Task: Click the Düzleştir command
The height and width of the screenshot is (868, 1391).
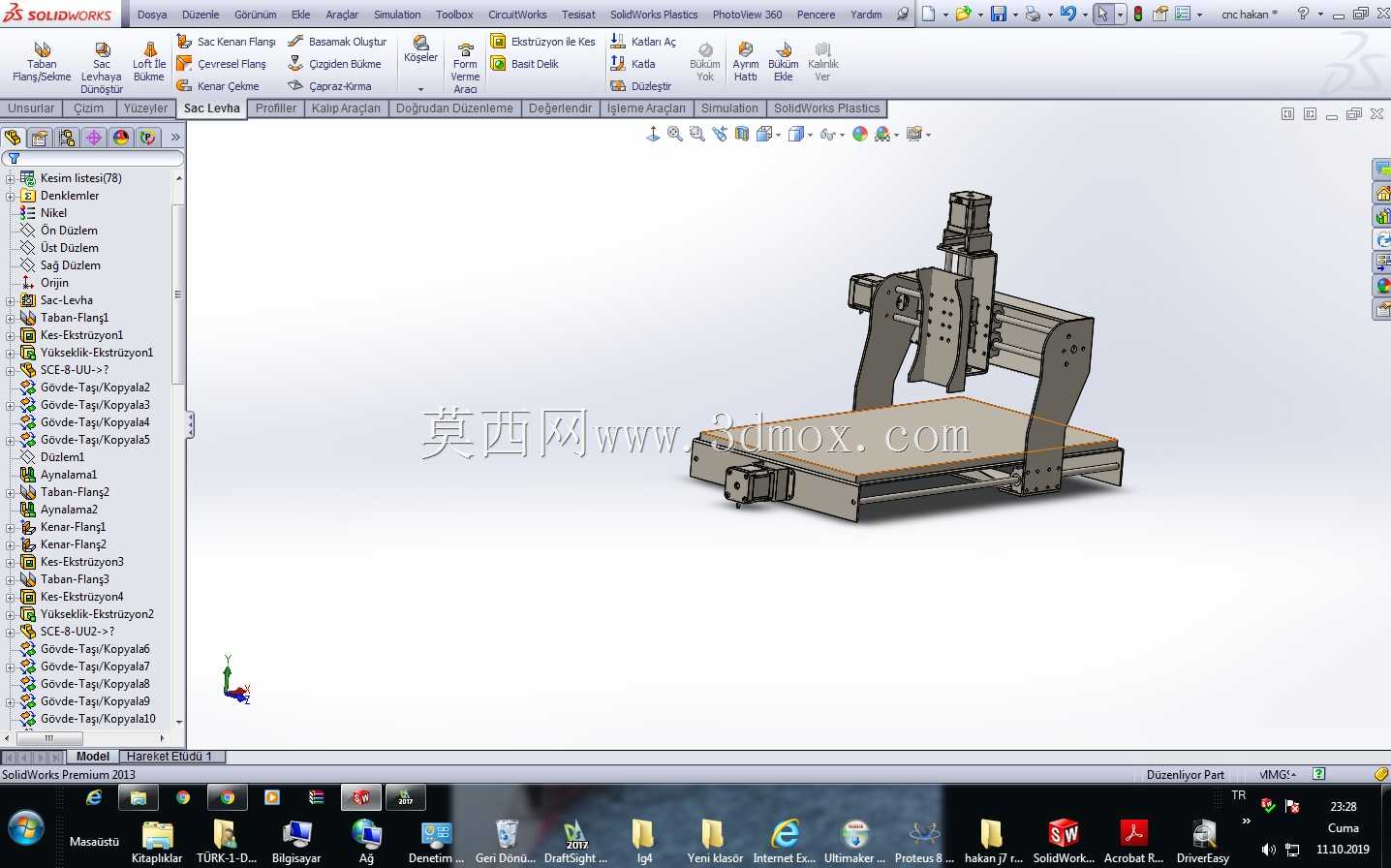Action: tap(640, 86)
